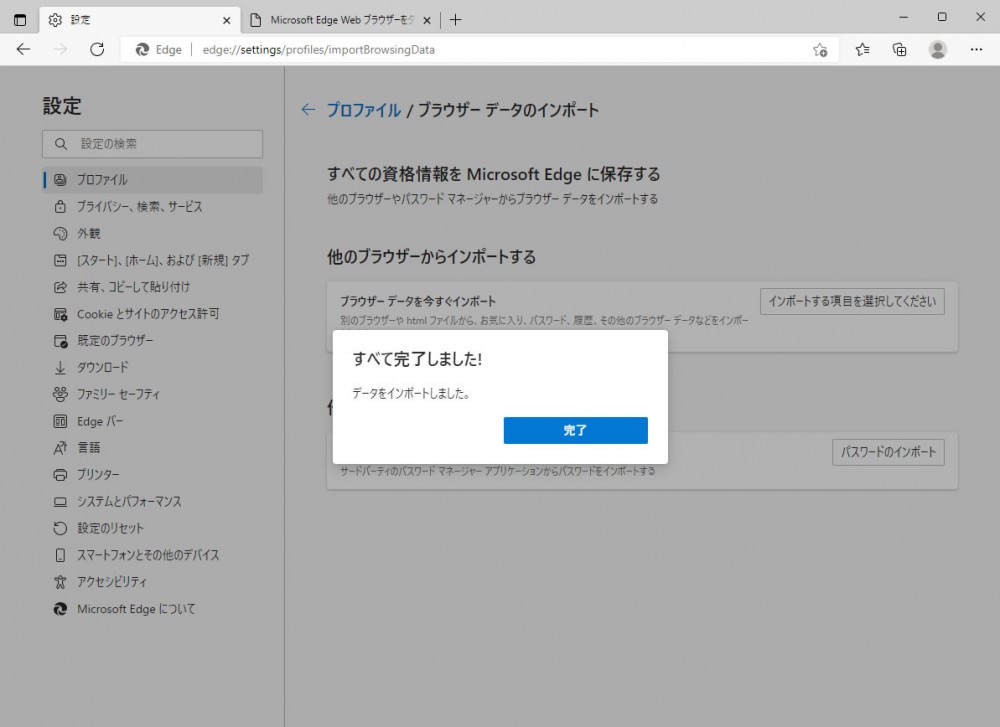
Task: Open 共有、コピーして貼り付け settings
Action: (153, 287)
